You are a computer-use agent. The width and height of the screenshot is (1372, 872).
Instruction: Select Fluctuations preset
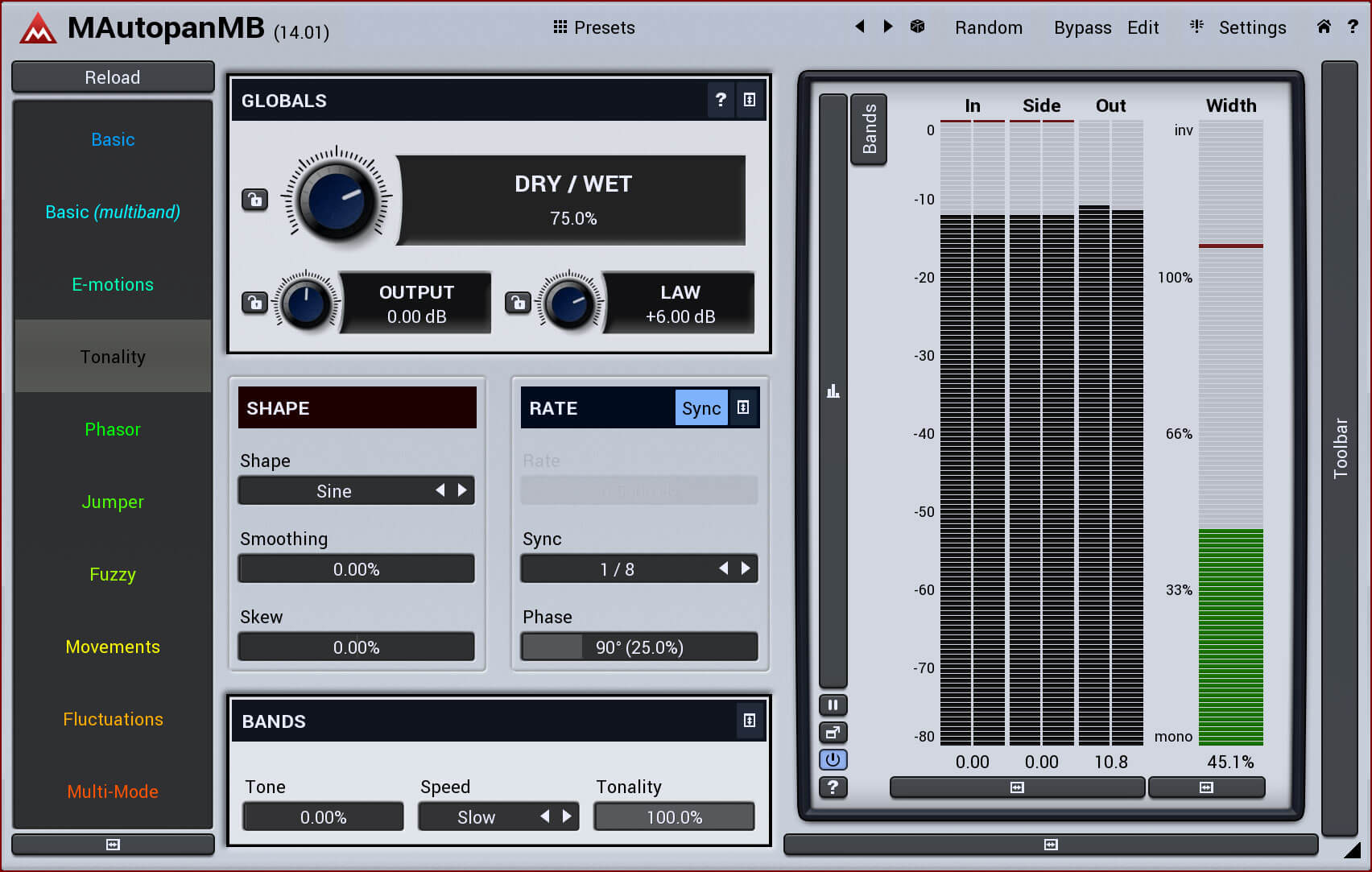tap(113, 719)
